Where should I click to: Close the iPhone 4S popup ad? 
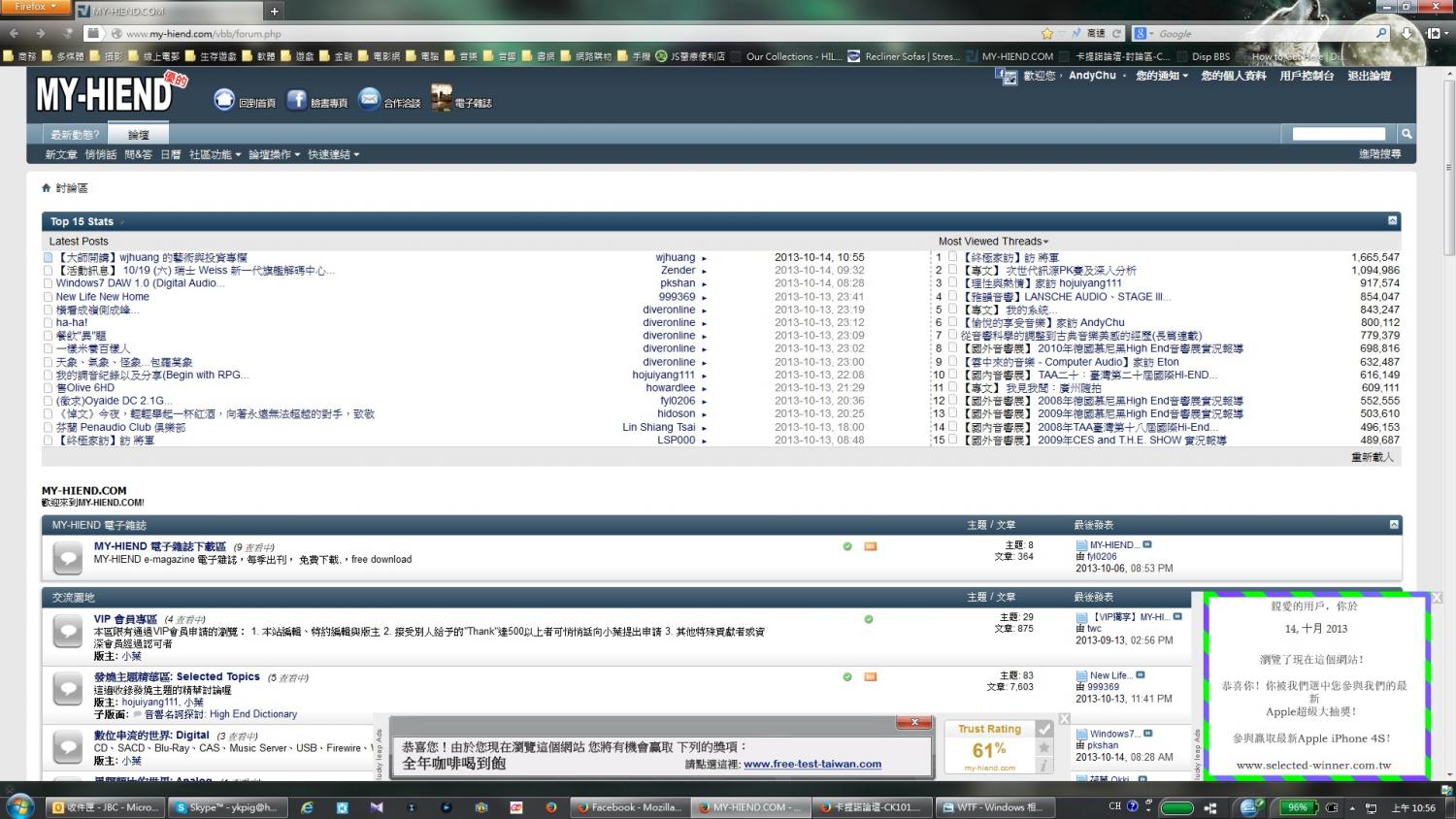(1437, 599)
